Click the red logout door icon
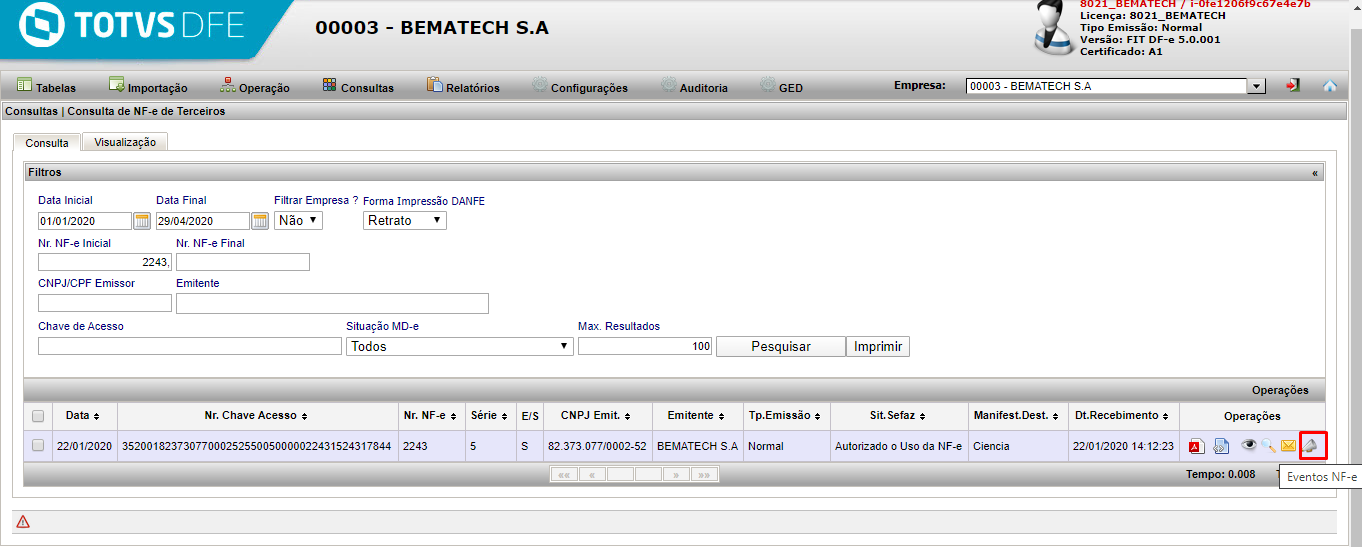 point(1293,86)
